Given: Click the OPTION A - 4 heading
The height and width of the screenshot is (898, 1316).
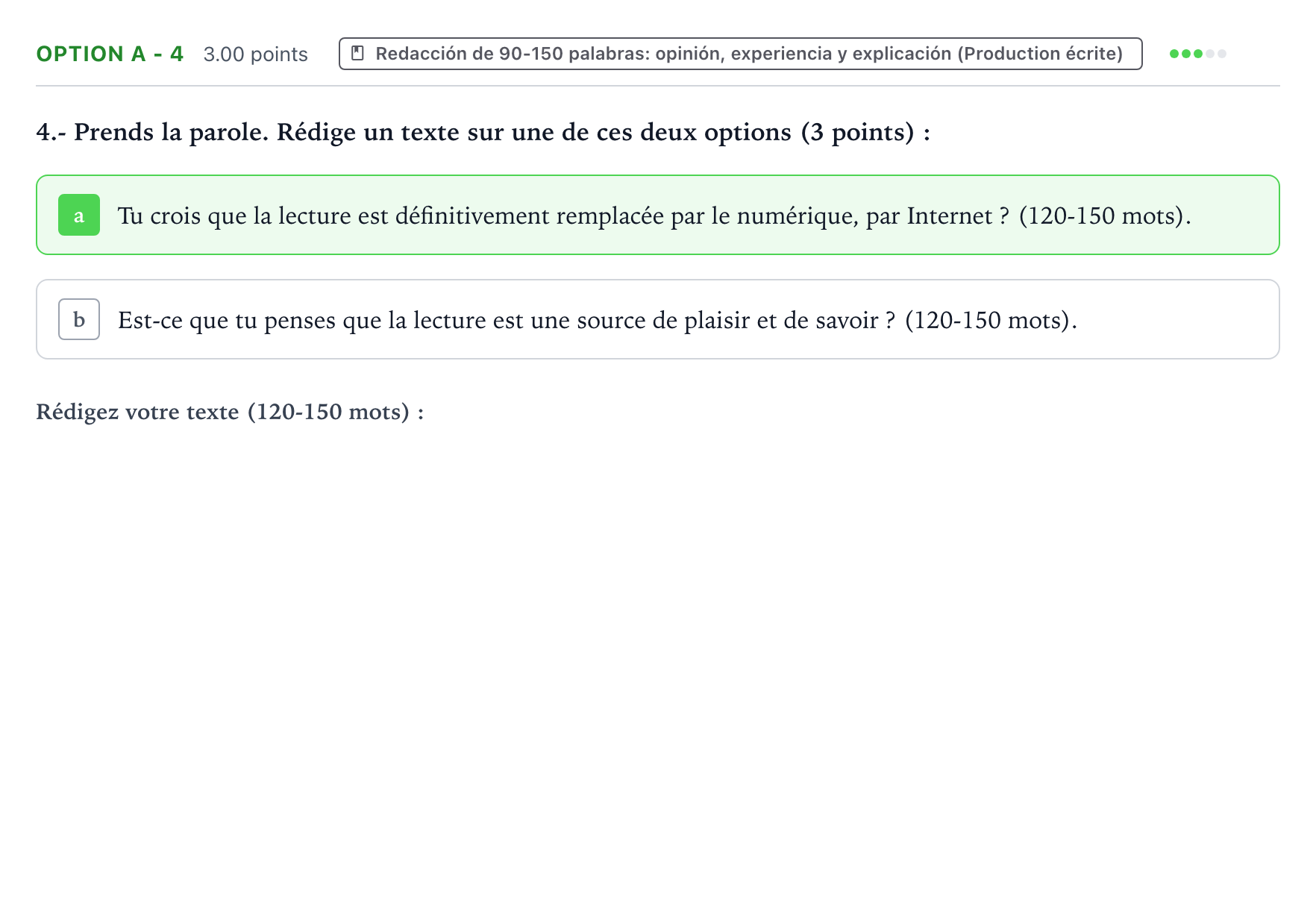Looking at the screenshot, I should pyautogui.click(x=110, y=54).
